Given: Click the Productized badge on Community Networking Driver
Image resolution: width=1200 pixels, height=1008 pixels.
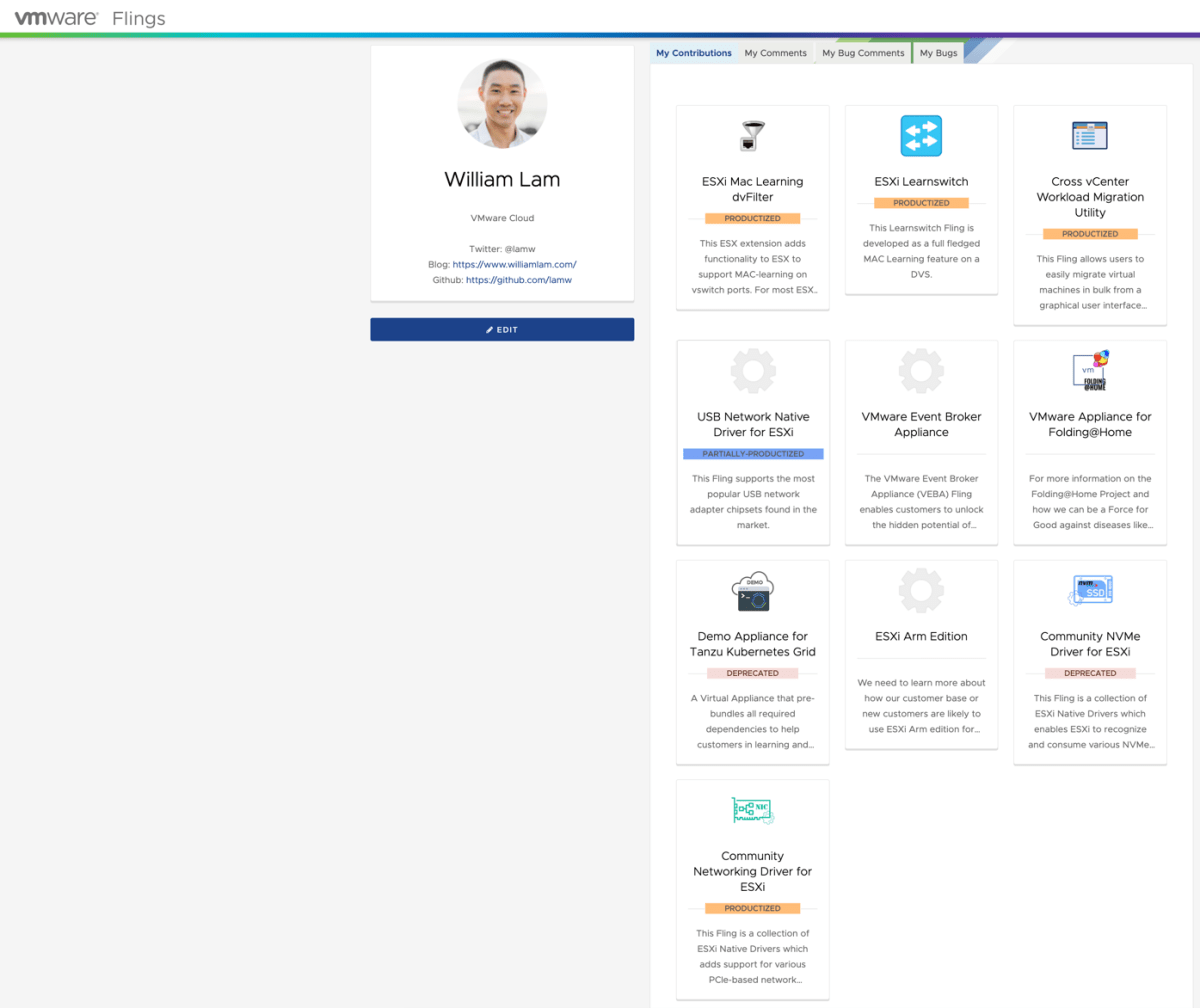Looking at the screenshot, I should tap(753, 908).
